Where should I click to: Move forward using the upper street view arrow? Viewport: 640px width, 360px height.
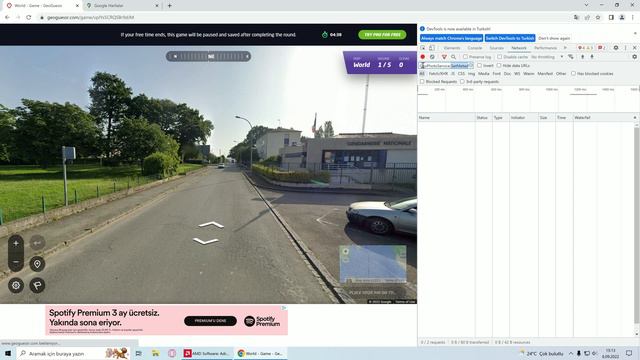pos(211,225)
